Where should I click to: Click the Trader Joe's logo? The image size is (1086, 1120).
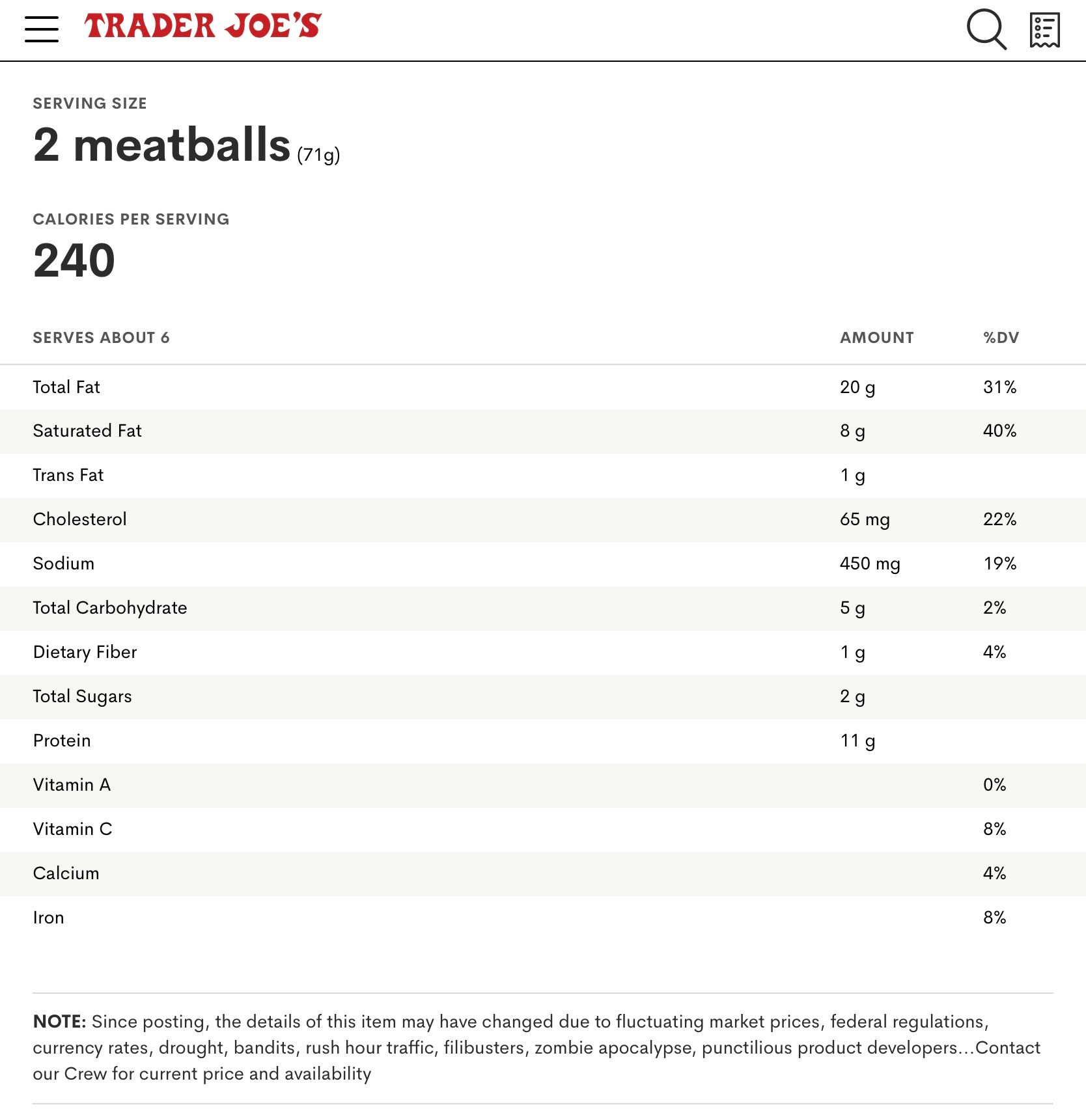point(202,27)
